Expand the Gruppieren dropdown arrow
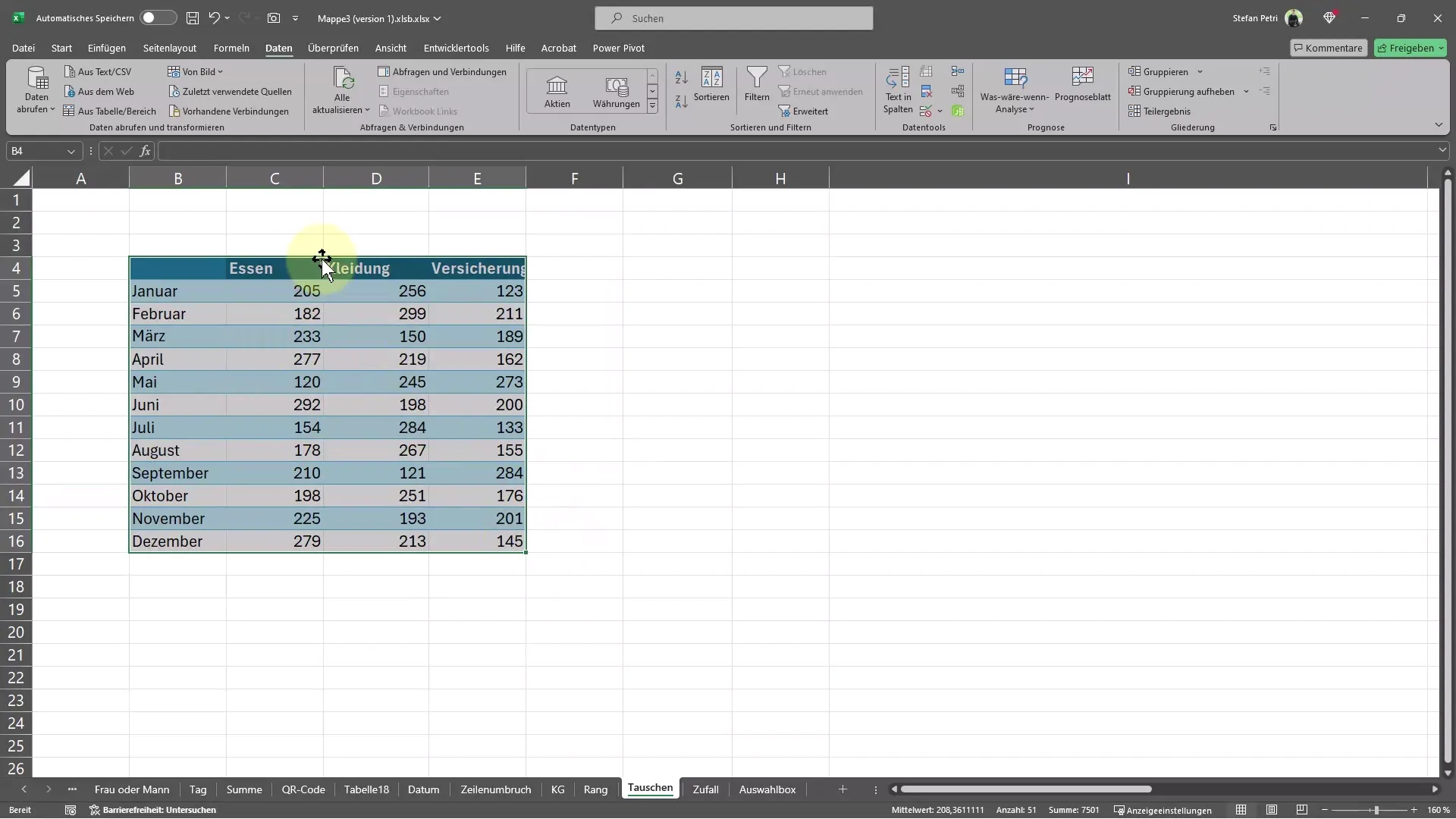1456x819 pixels. (x=1200, y=72)
